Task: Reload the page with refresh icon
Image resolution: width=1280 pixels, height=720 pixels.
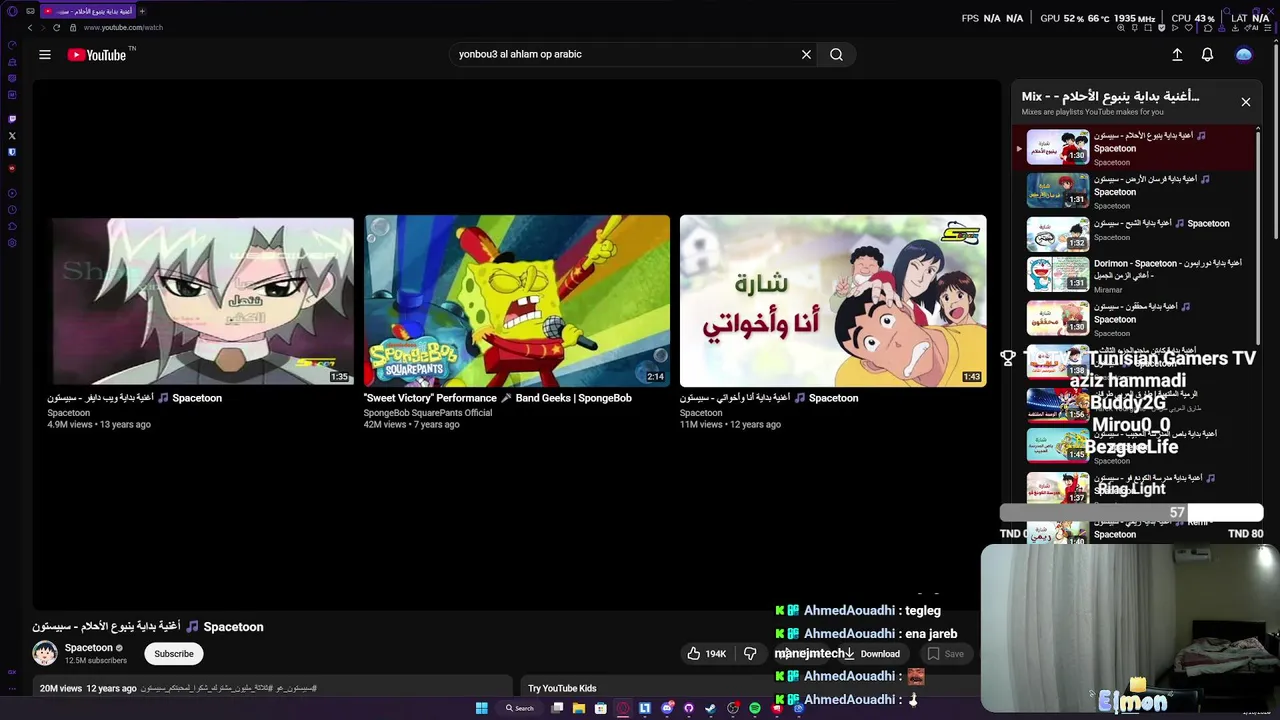Action: click(x=56, y=27)
